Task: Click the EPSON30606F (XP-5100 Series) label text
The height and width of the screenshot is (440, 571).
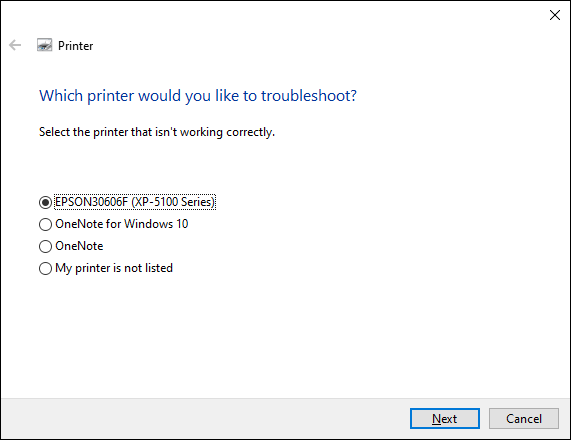Action: pos(135,202)
